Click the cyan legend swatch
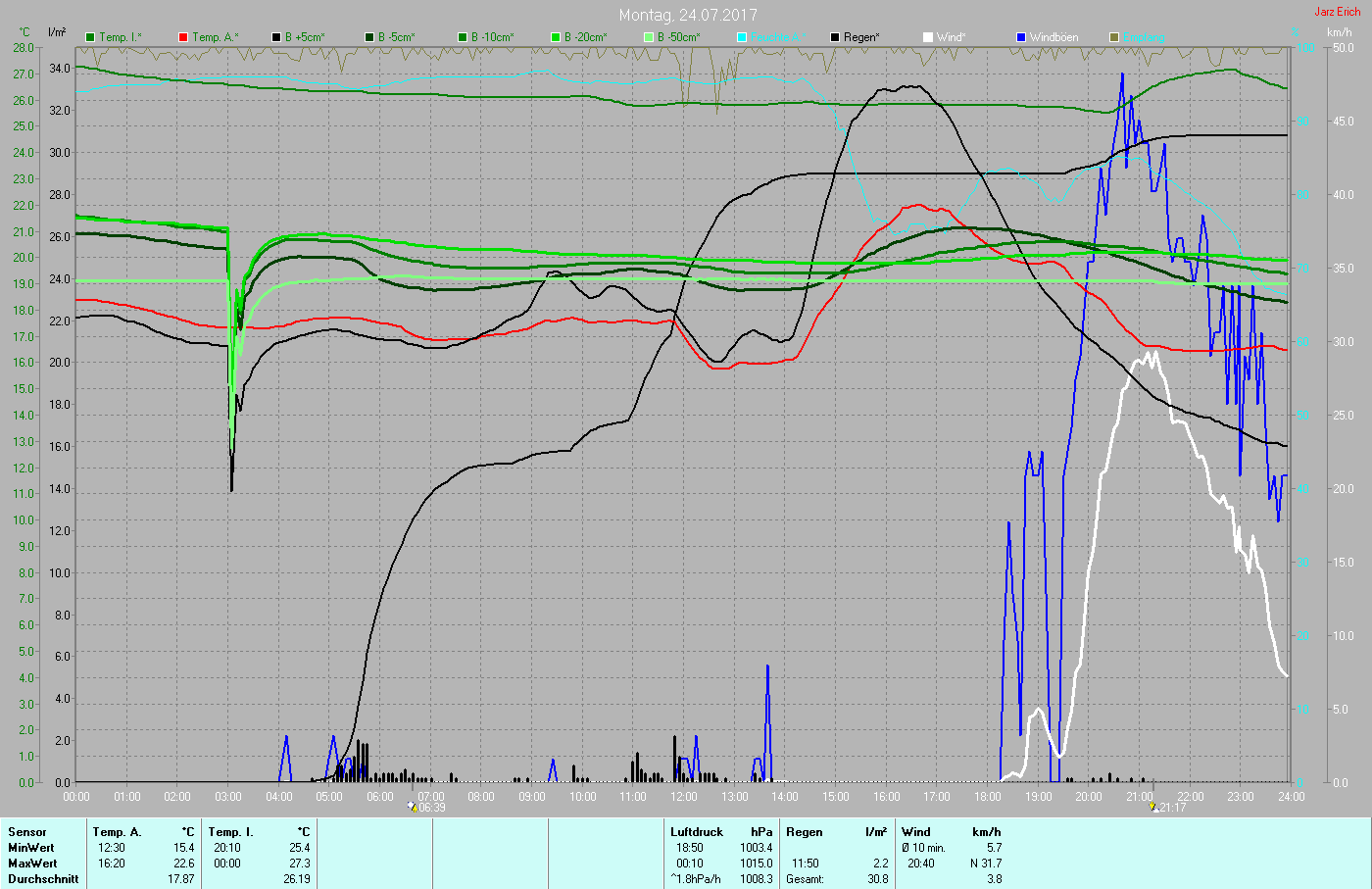Image resolution: width=1372 pixels, height=889 pixels. (742, 37)
